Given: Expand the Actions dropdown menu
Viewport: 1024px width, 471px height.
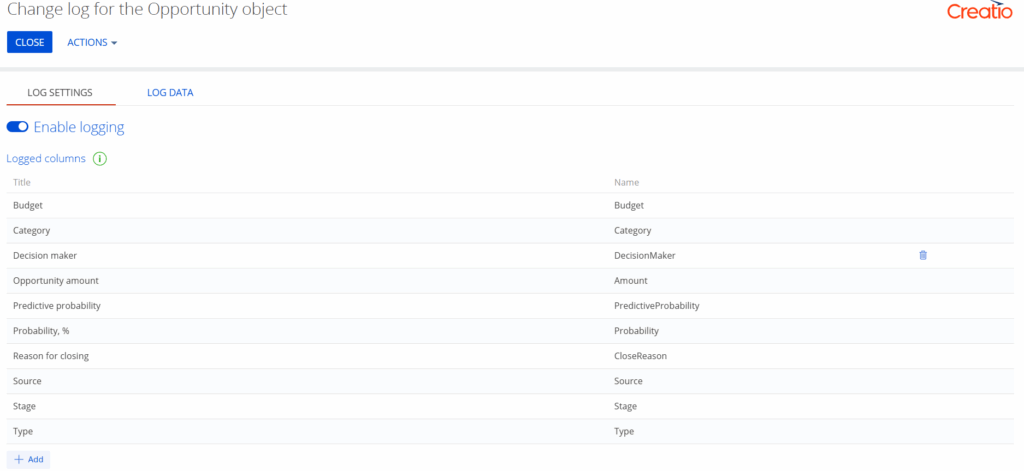Looking at the screenshot, I should click(x=92, y=42).
